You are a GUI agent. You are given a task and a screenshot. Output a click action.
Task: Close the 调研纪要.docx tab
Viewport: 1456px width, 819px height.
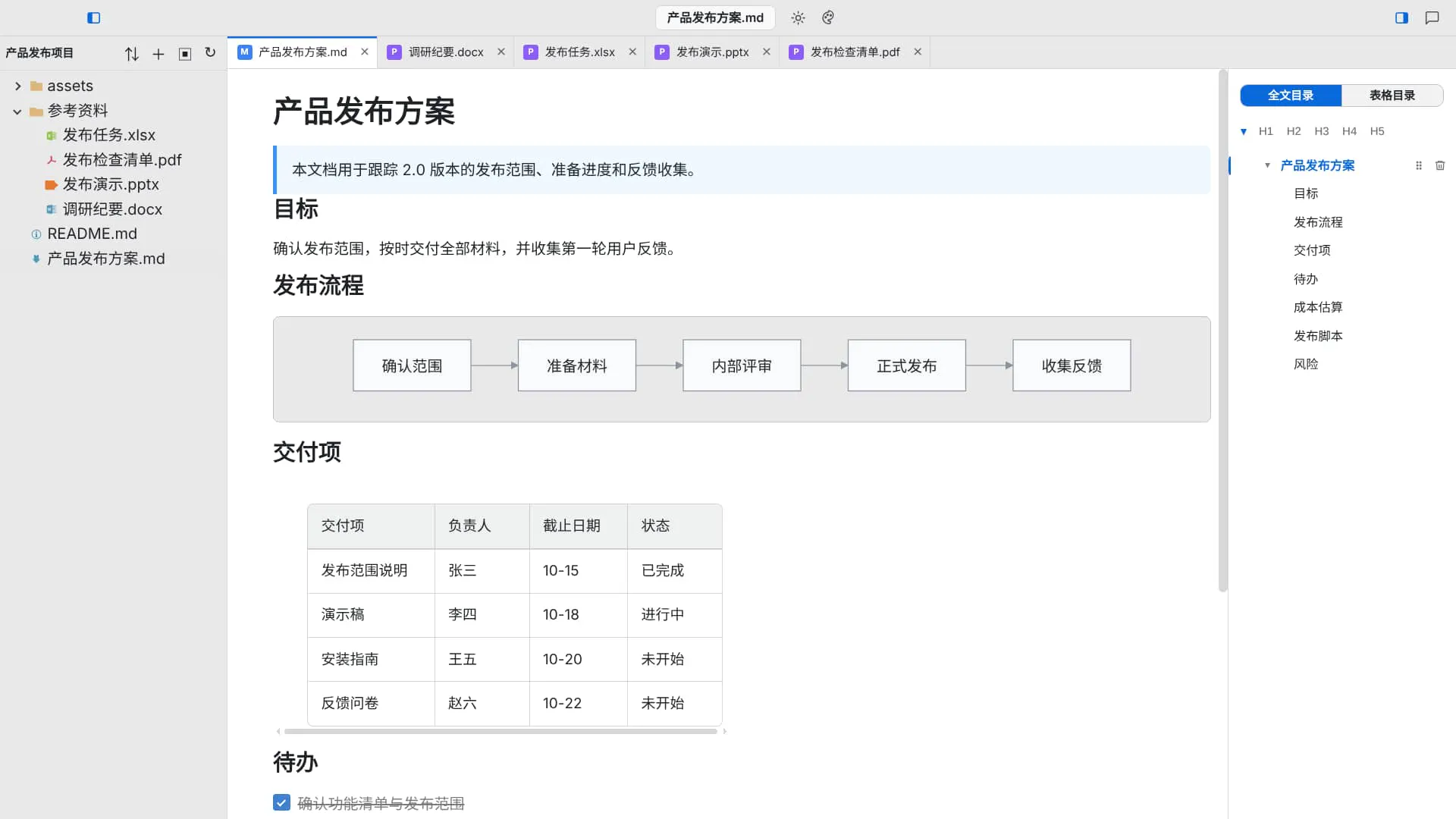point(501,52)
